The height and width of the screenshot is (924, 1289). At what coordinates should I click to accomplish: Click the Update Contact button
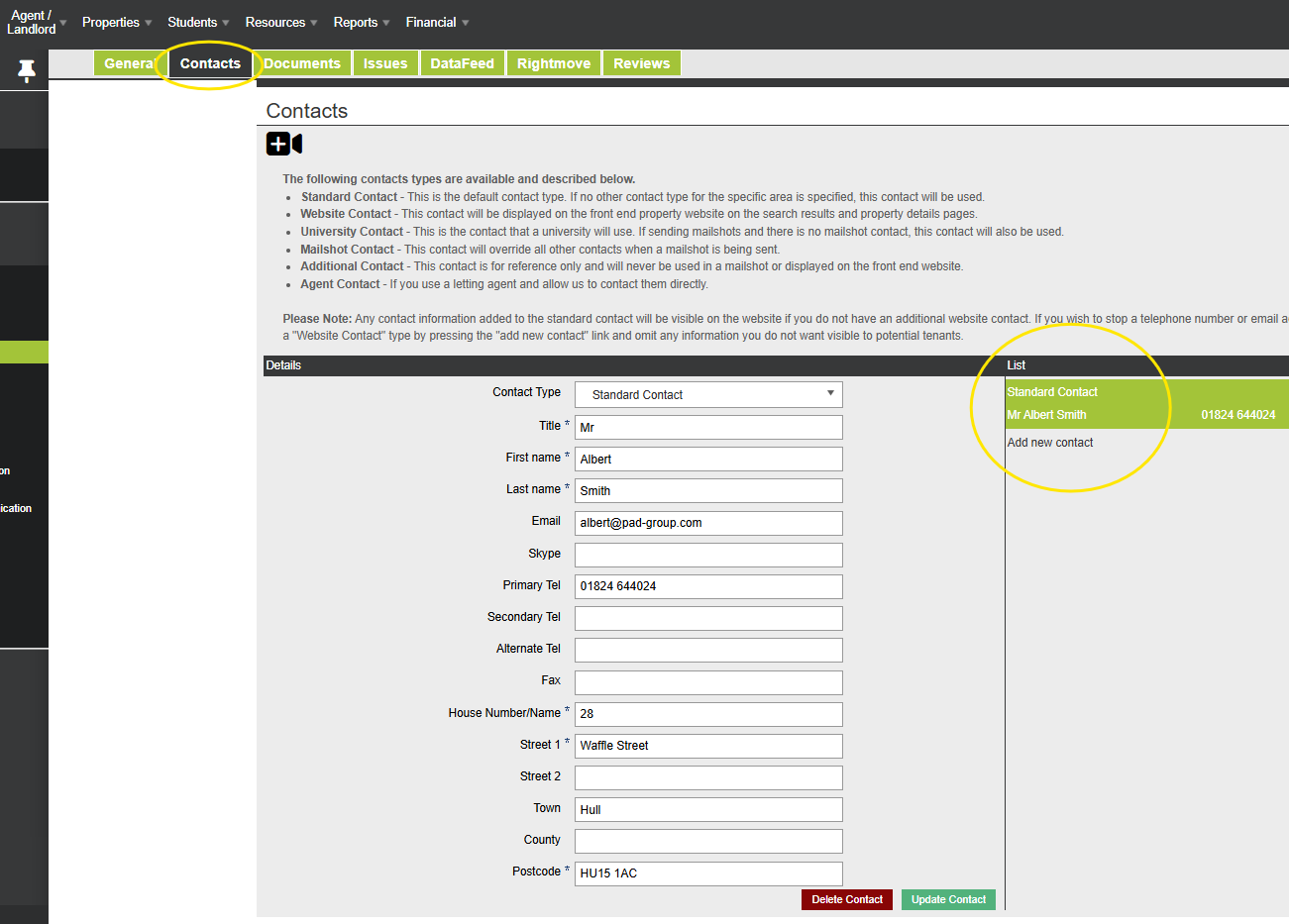click(948, 899)
